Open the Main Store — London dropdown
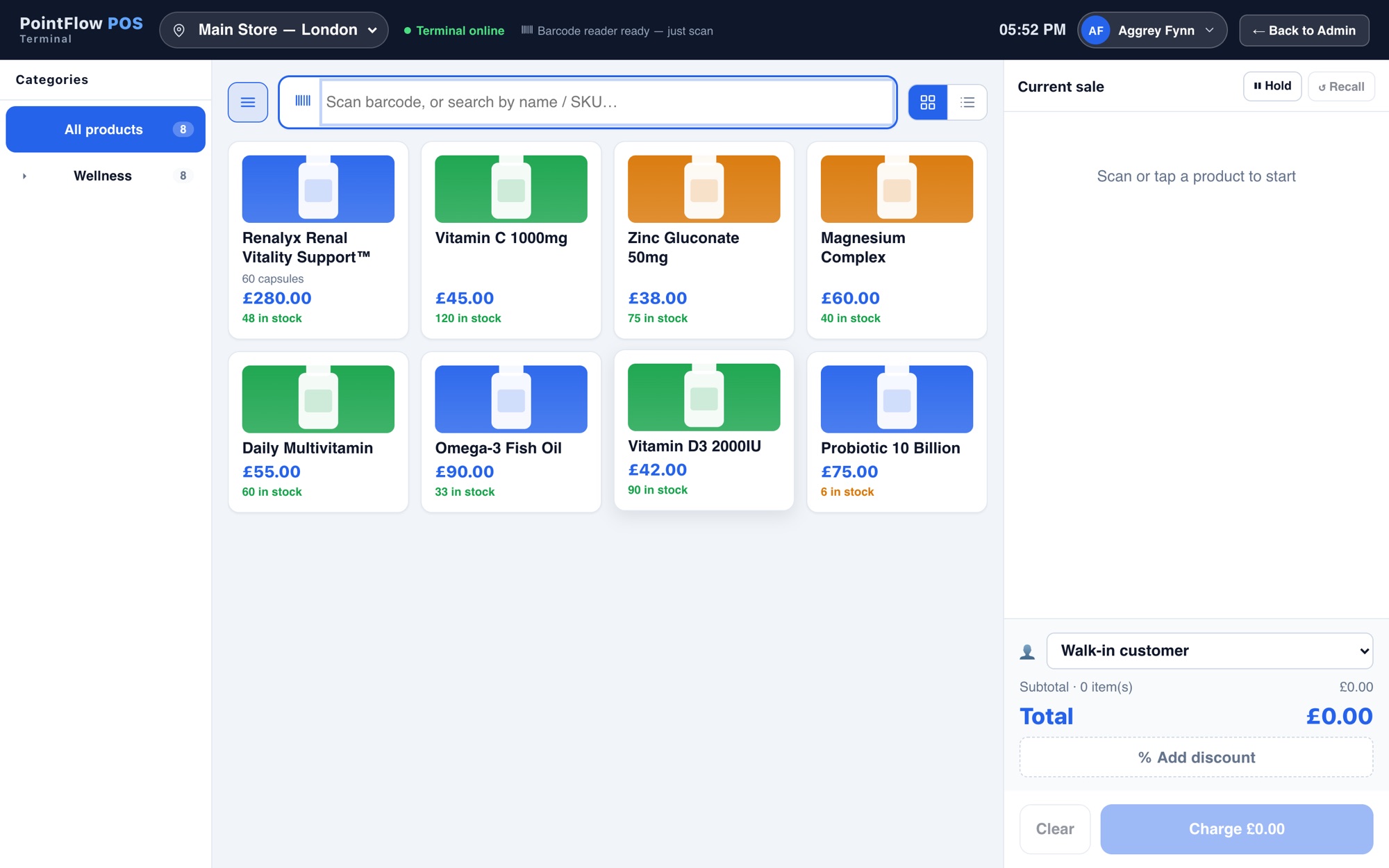Image resolution: width=1389 pixels, height=868 pixels. [x=274, y=30]
